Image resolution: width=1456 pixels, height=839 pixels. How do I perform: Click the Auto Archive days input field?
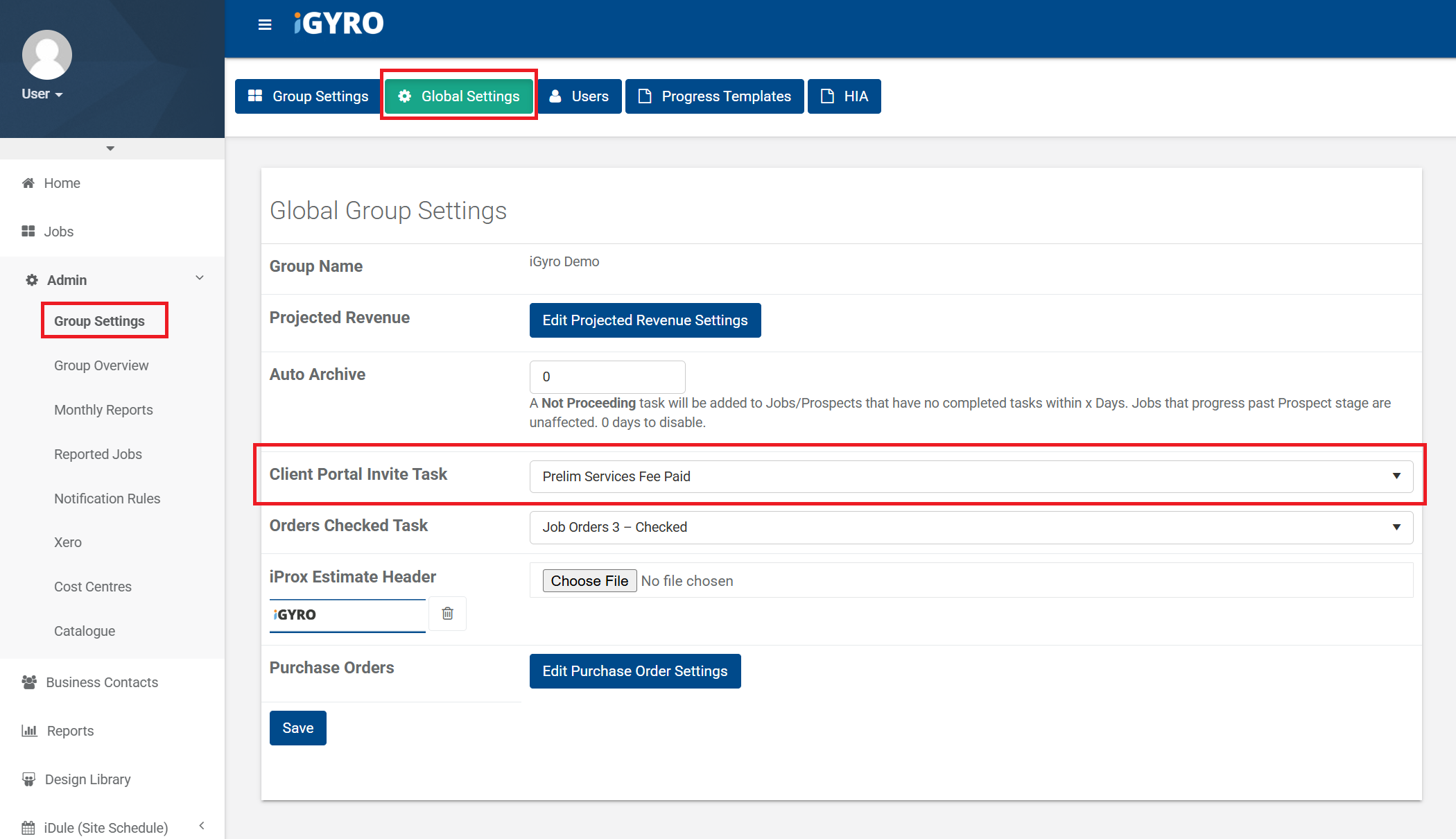[x=607, y=377]
